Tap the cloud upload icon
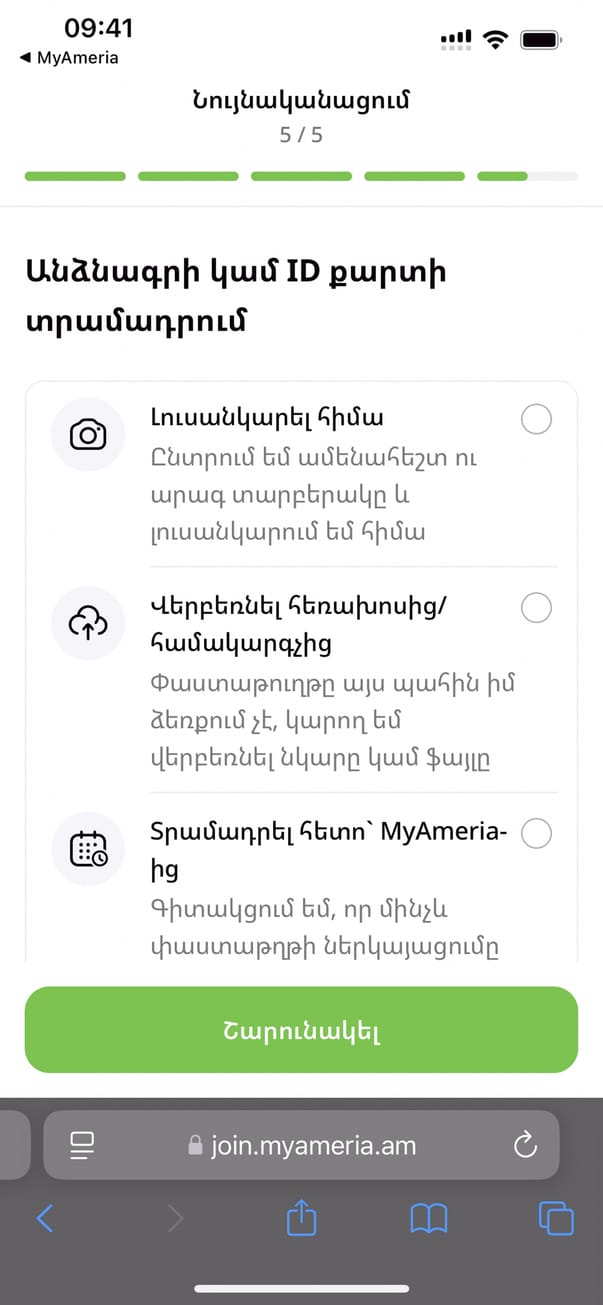Screen dimensions: 603x1305 [x=88, y=622]
